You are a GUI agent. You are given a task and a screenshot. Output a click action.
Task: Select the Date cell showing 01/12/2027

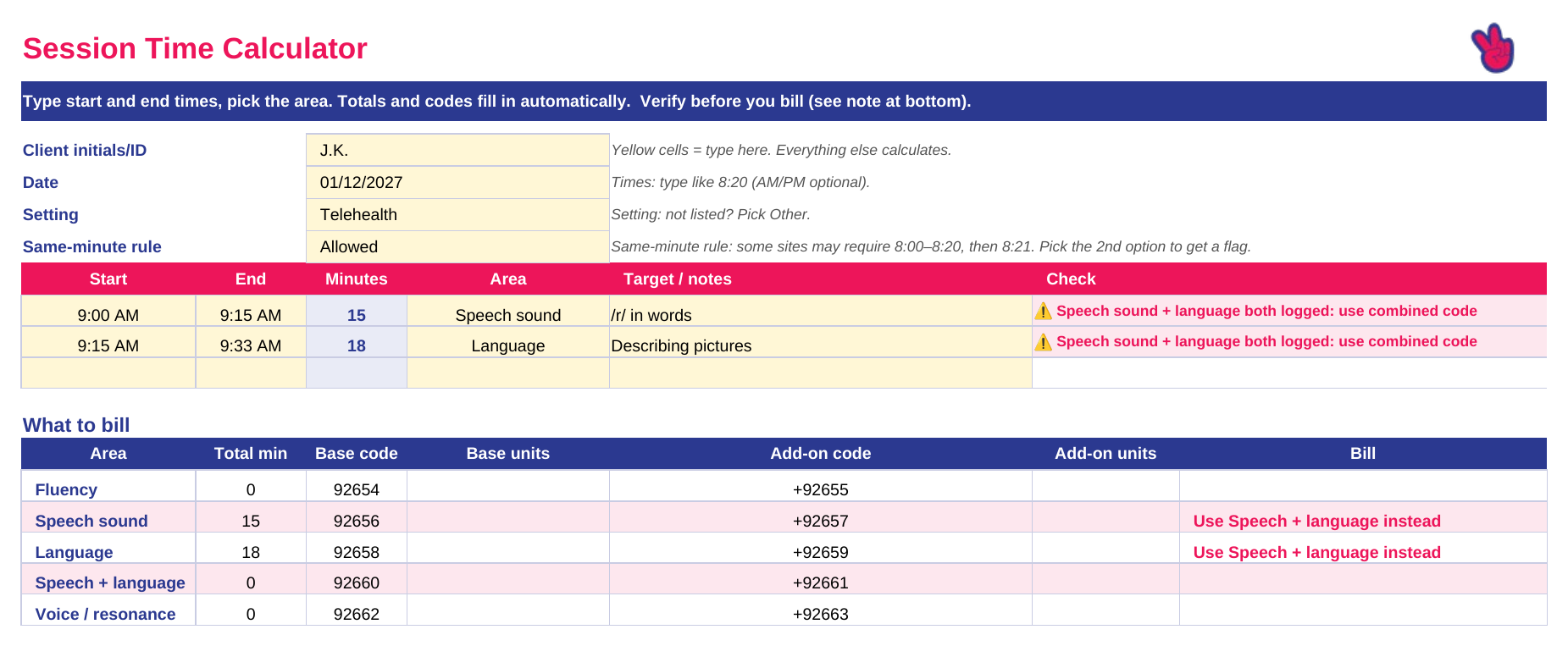point(457,182)
